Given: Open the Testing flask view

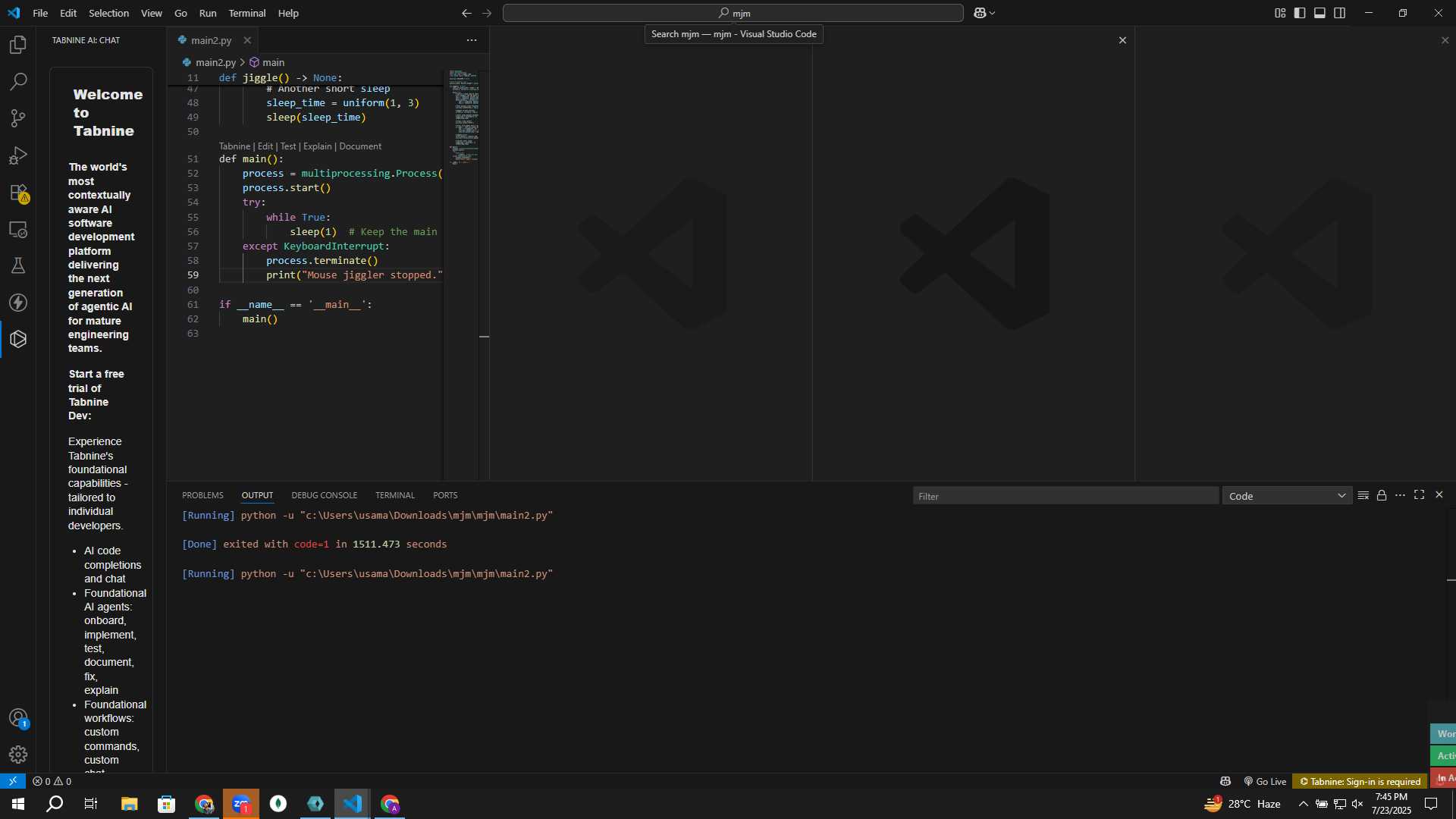Looking at the screenshot, I should (x=18, y=265).
